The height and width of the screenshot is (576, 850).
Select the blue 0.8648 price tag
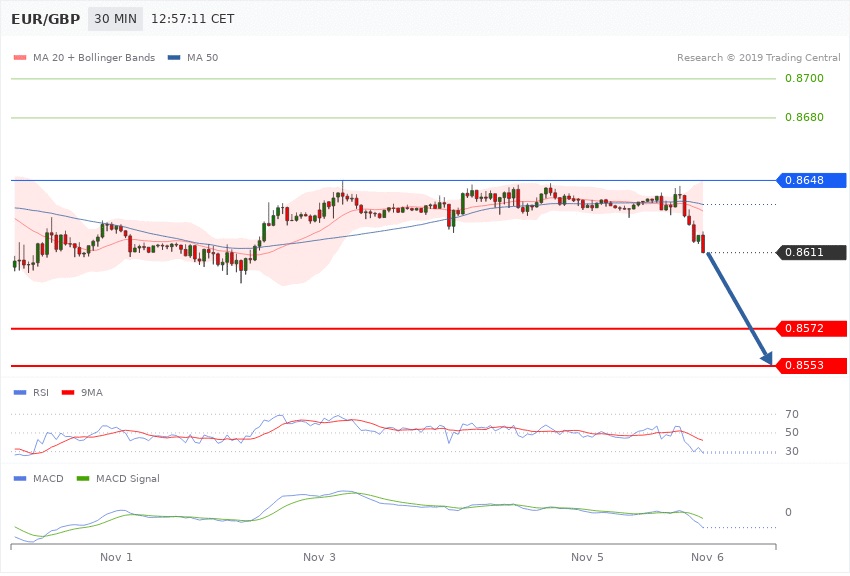pos(811,181)
